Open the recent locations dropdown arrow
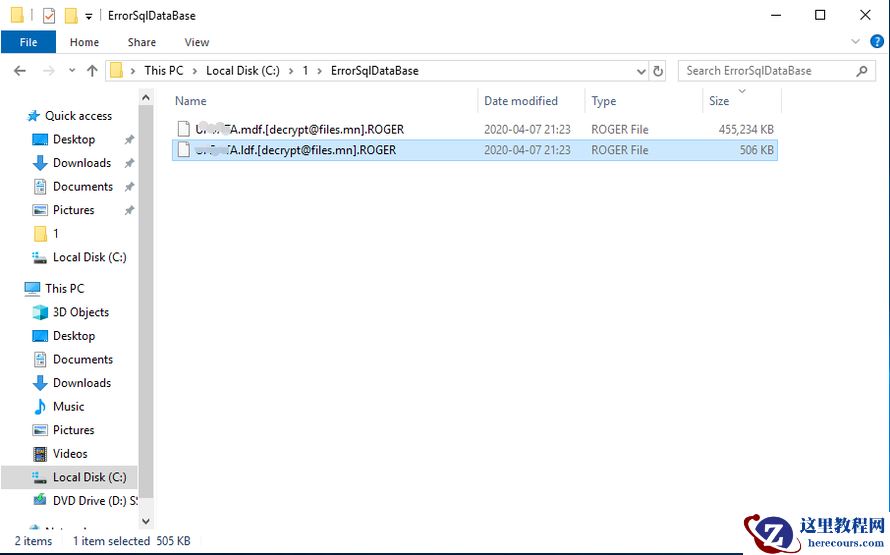This screenshot has height=555, width=890. point(72,71)
